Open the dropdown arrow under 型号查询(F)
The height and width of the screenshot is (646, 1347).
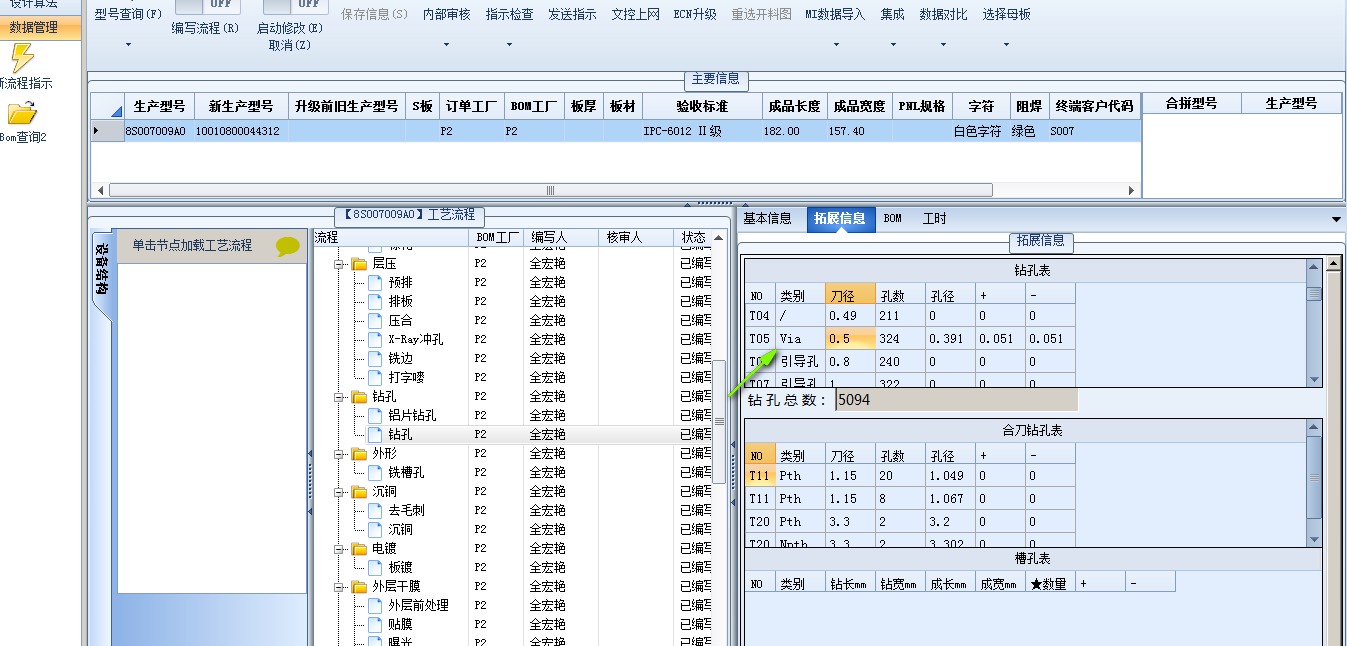(x=128, y=45)
